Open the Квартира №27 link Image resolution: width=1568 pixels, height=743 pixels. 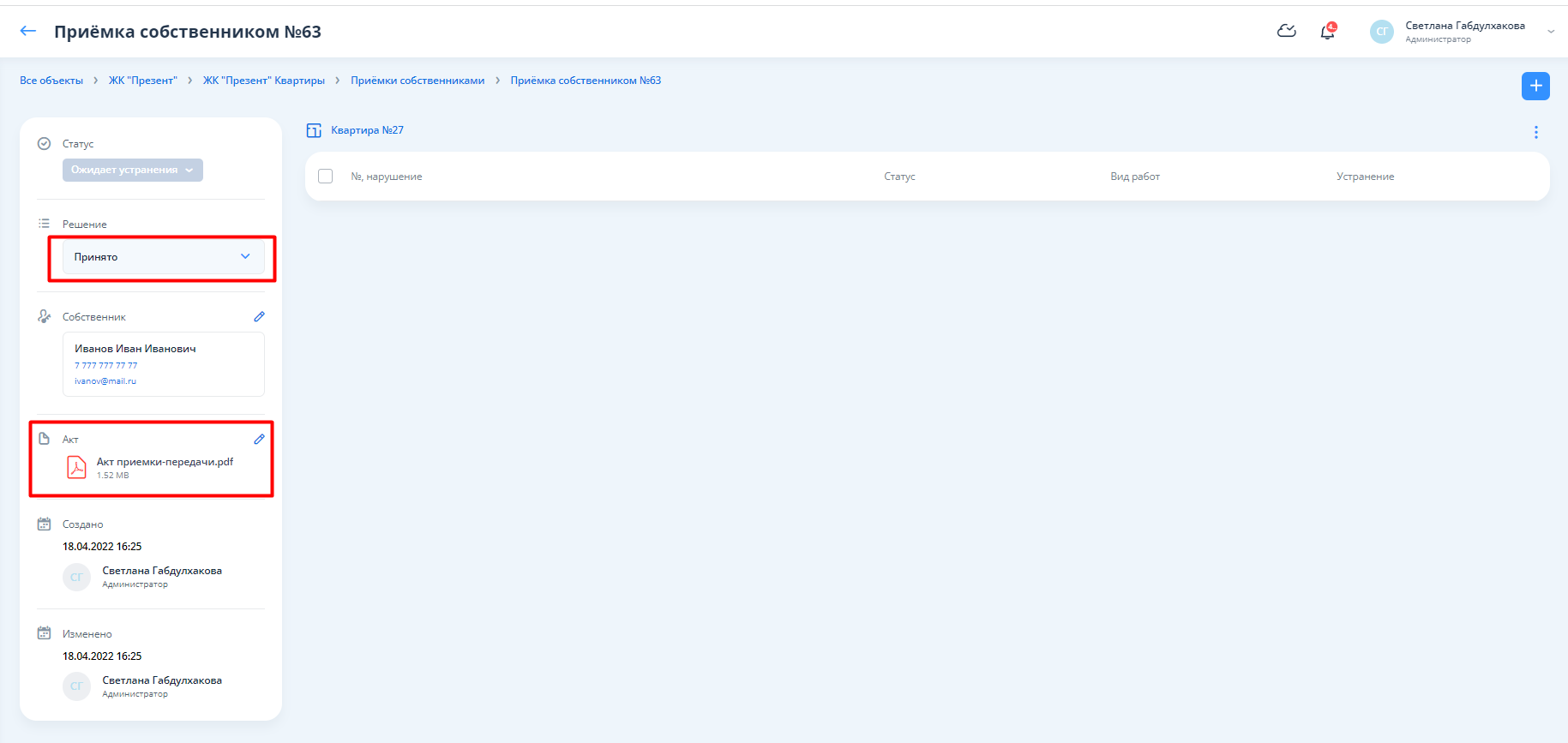click(x=367, y=130)
